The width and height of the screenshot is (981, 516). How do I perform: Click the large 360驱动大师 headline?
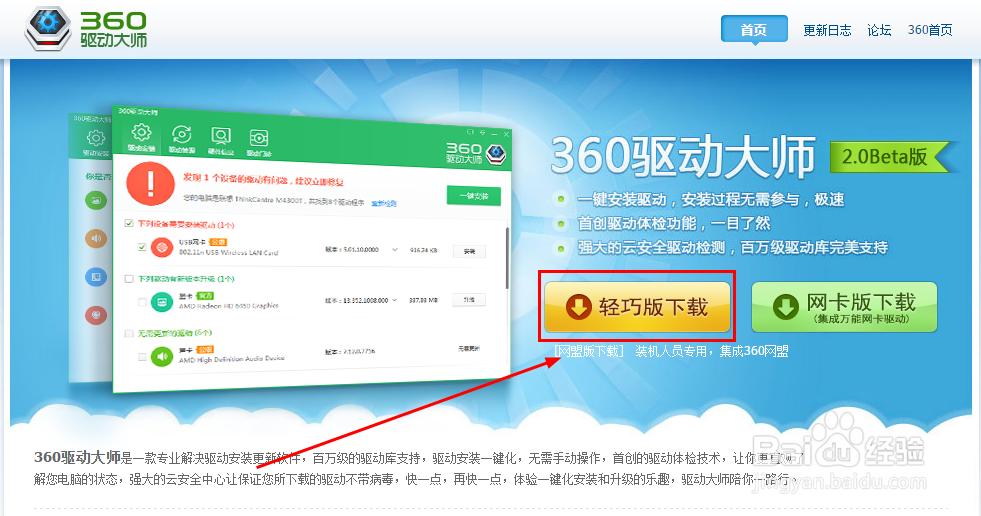(x=683, y=156)
